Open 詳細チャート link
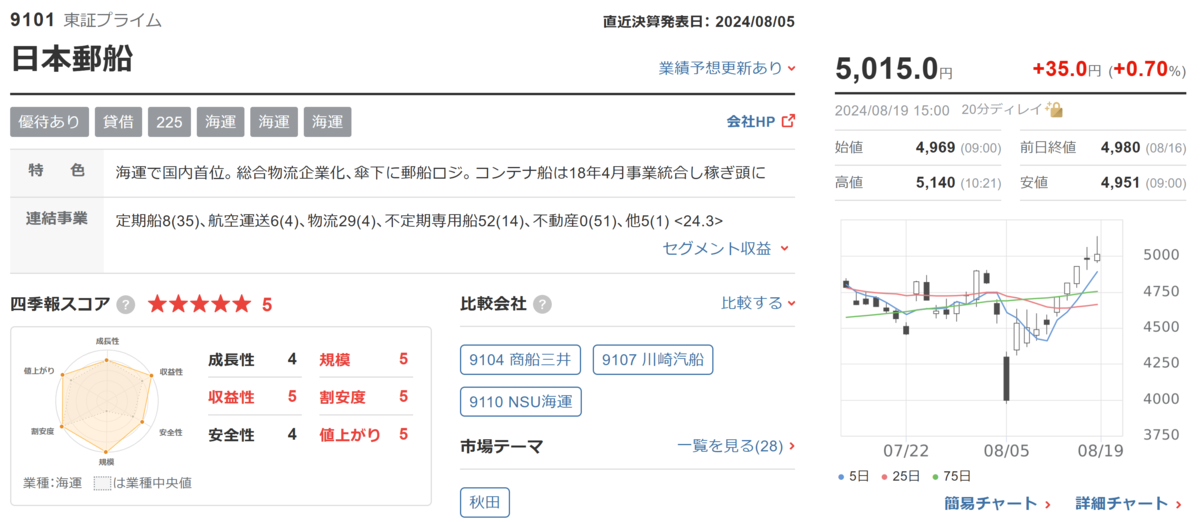 [1129, 503]
